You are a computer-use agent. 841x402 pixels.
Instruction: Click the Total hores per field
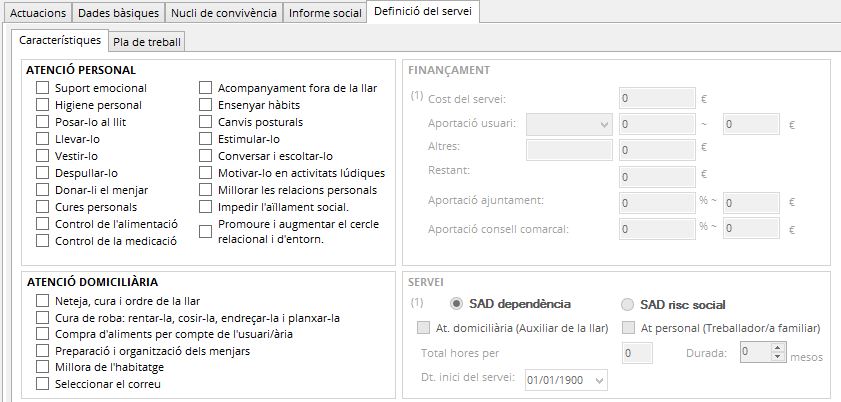pyautogui.click(x=636, y=353)
